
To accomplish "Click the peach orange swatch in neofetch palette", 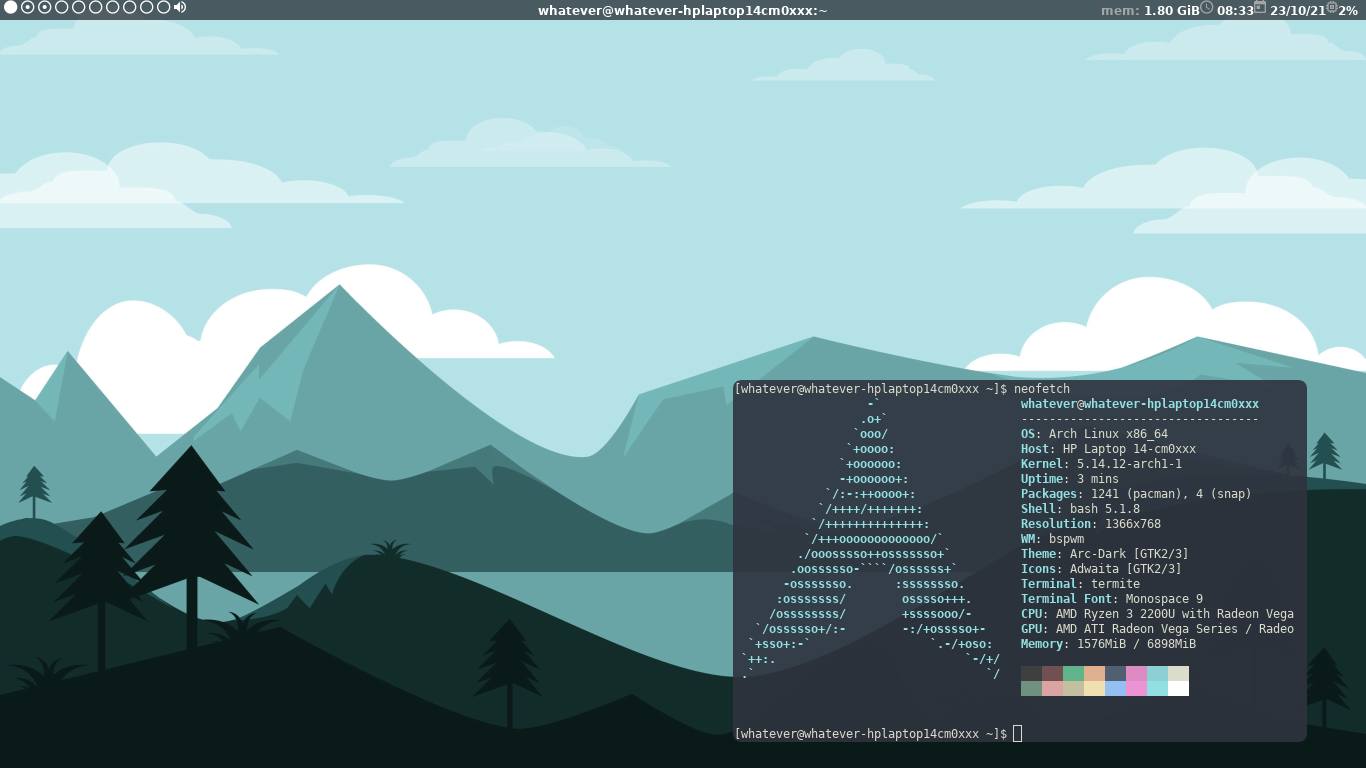I will (x=1094, y=673).
